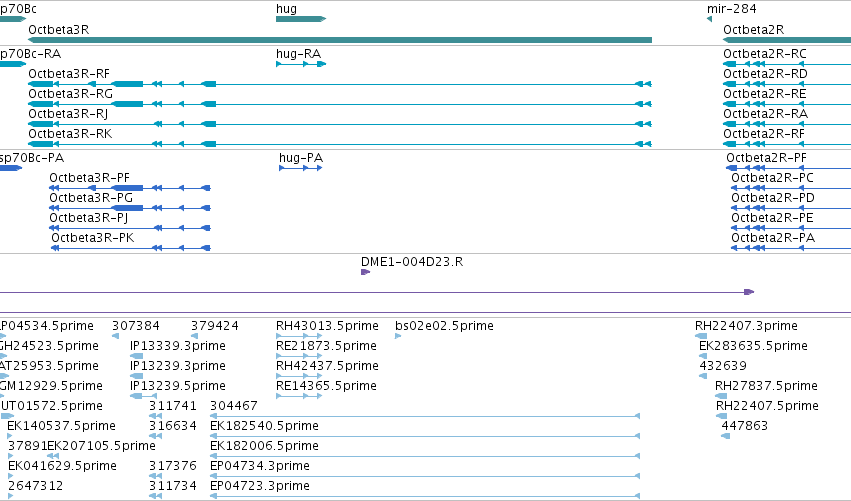Choose transcript Octbeta3R-RK

tap(70, 134)
